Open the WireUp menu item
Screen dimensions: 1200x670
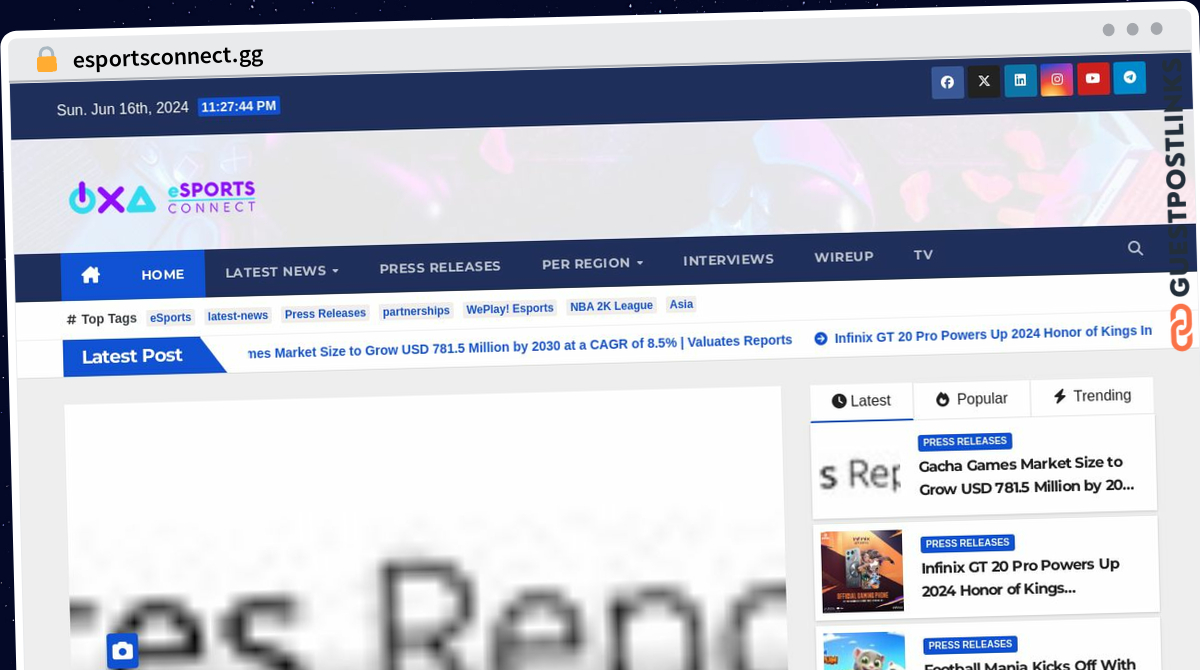(844, 257)
